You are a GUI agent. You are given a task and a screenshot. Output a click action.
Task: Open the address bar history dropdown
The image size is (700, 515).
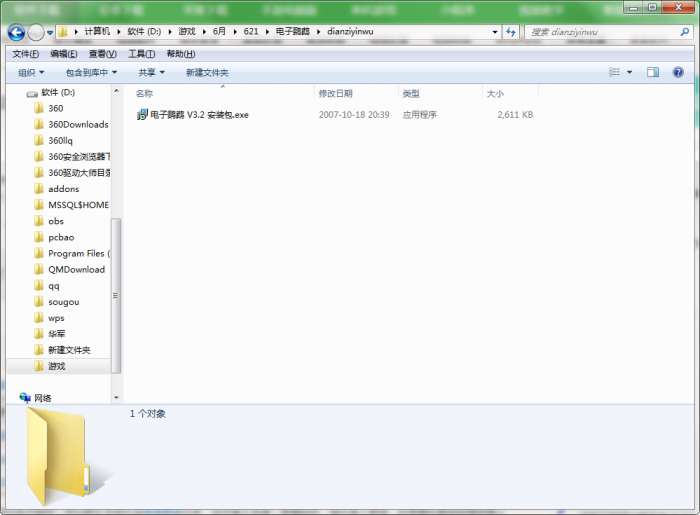coord(495,32)
